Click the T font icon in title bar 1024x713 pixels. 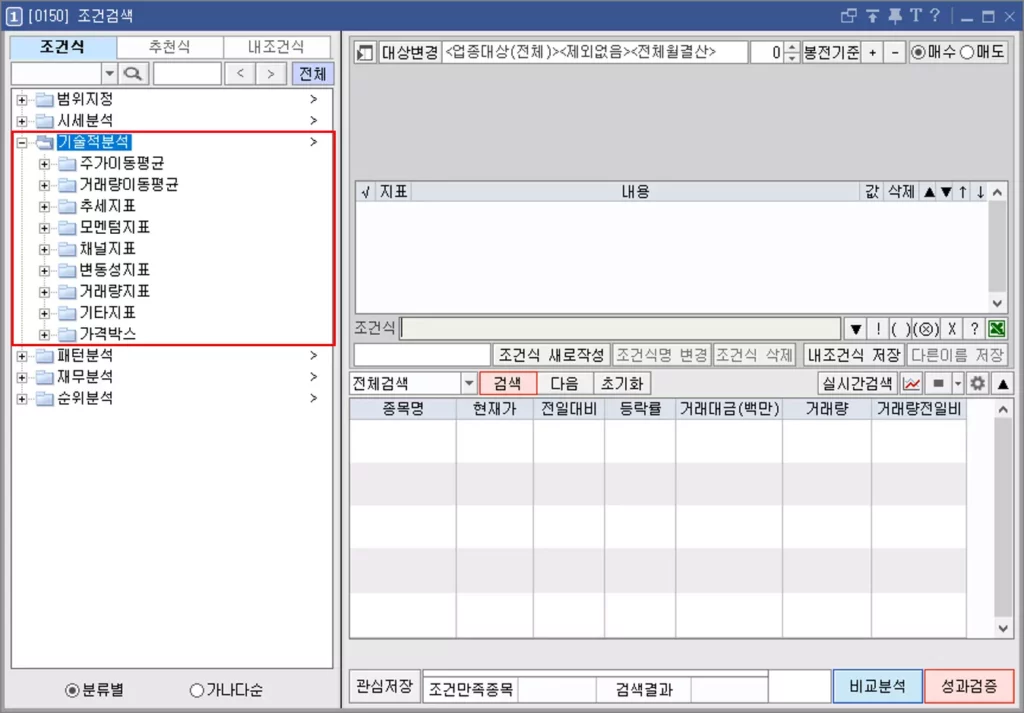click(916, 16)
